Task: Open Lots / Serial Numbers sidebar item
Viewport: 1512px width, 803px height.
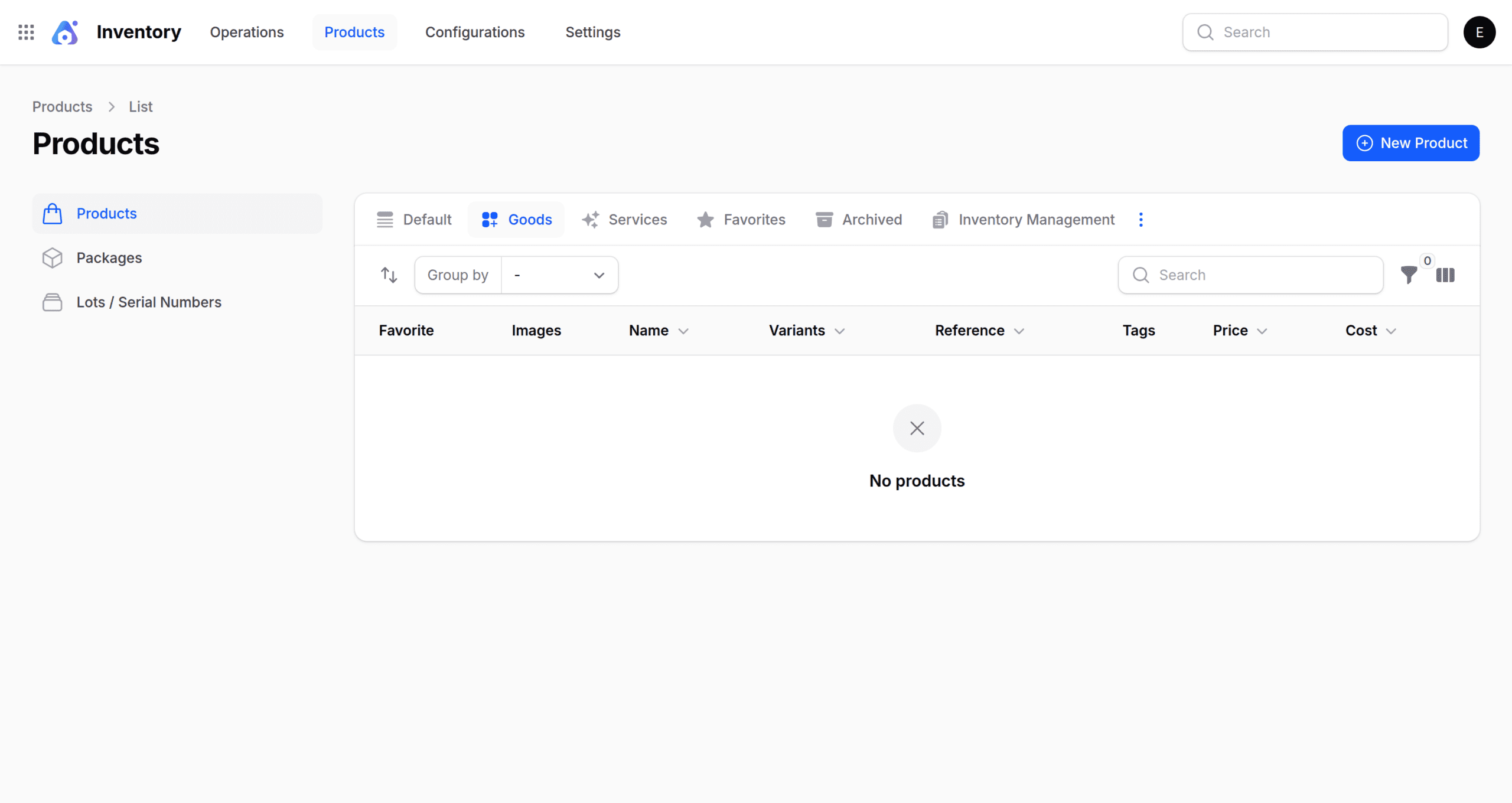Action: click(149, 302)
